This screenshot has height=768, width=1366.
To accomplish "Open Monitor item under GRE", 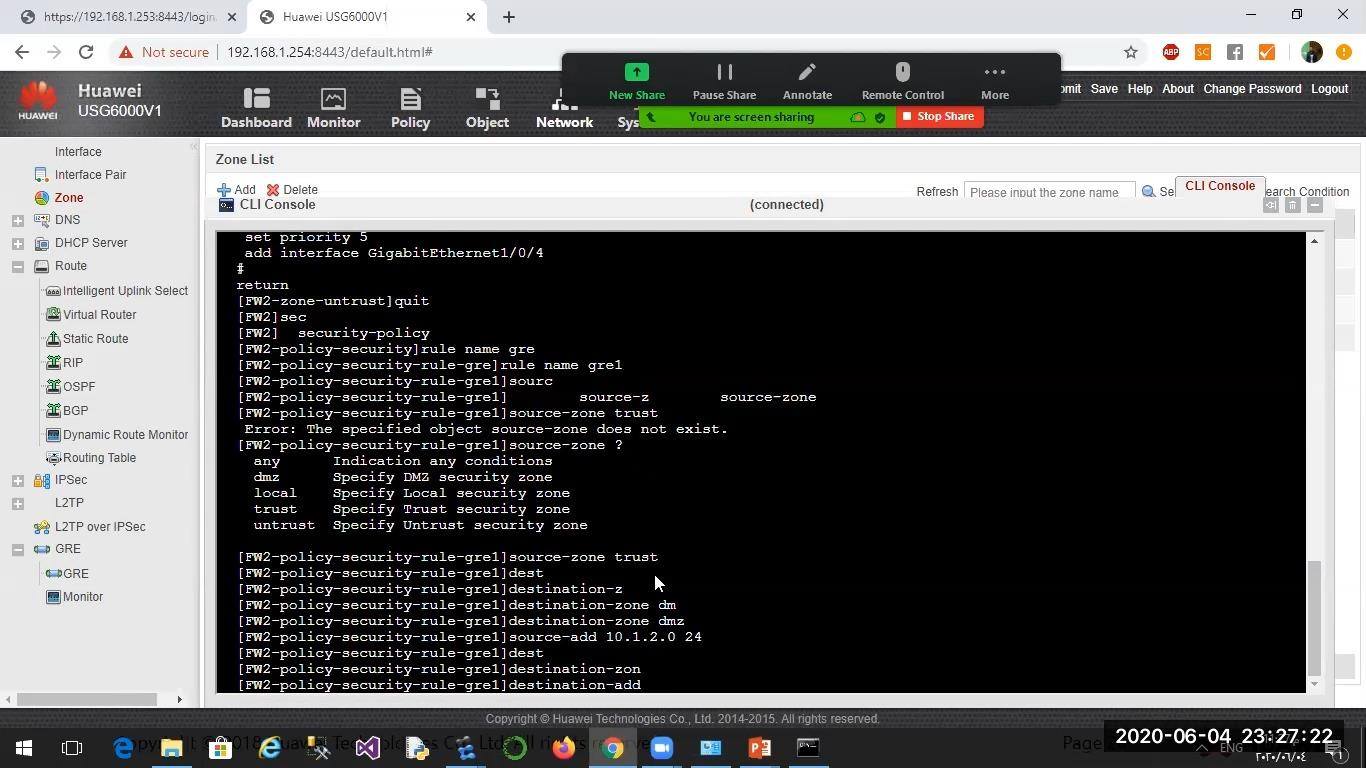I will [x=83, y=597].
